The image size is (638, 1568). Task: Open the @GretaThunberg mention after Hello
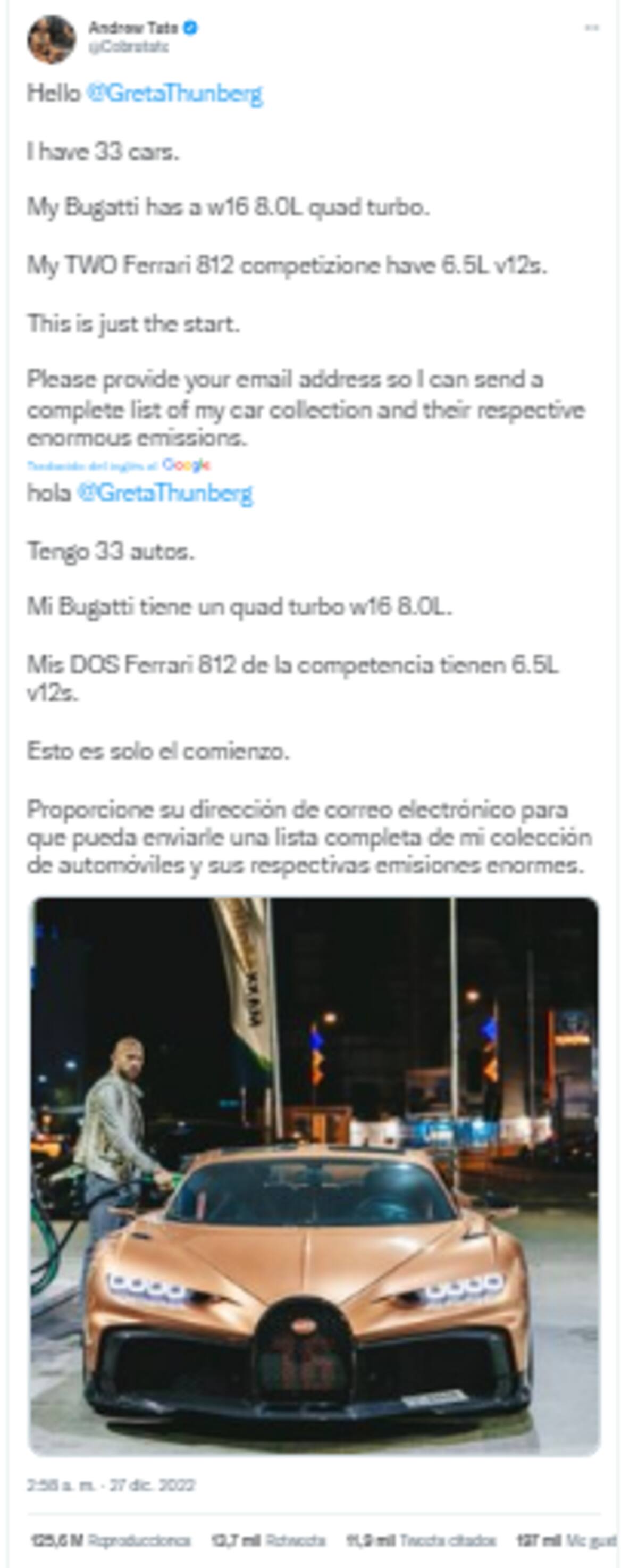tap(175, 94)
